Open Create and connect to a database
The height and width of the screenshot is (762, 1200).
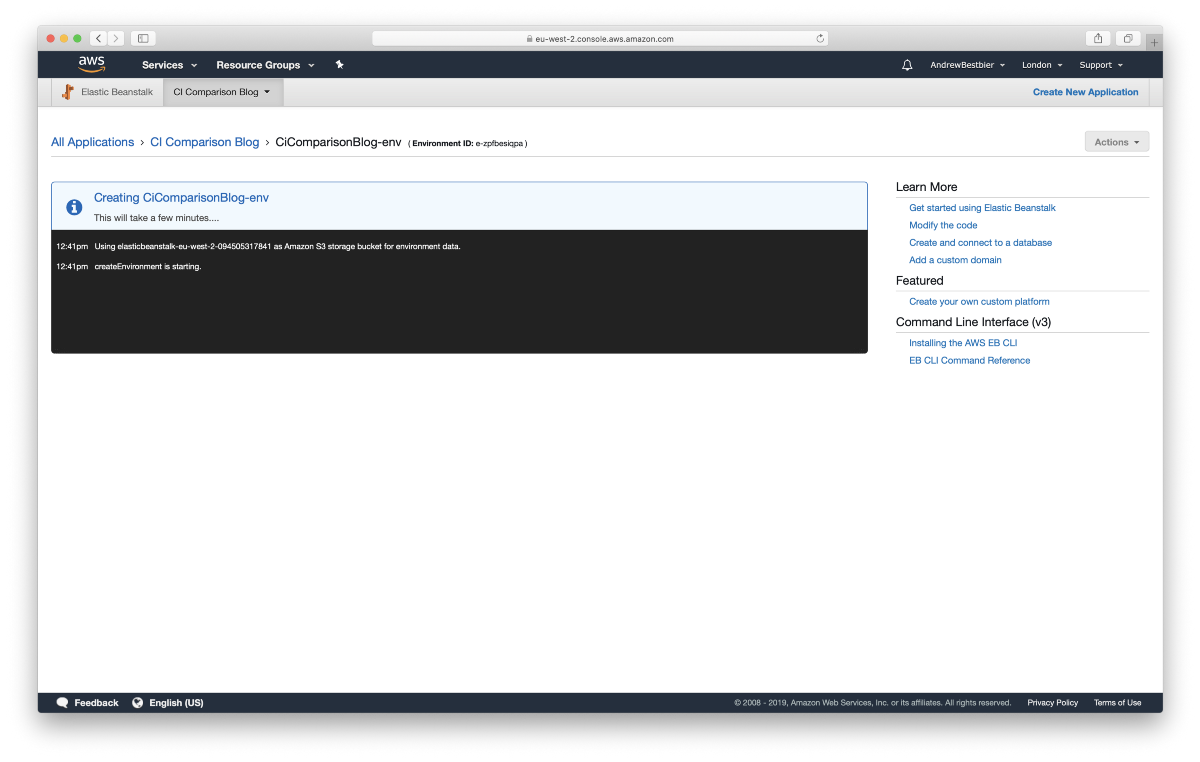(x=980, y=242)
